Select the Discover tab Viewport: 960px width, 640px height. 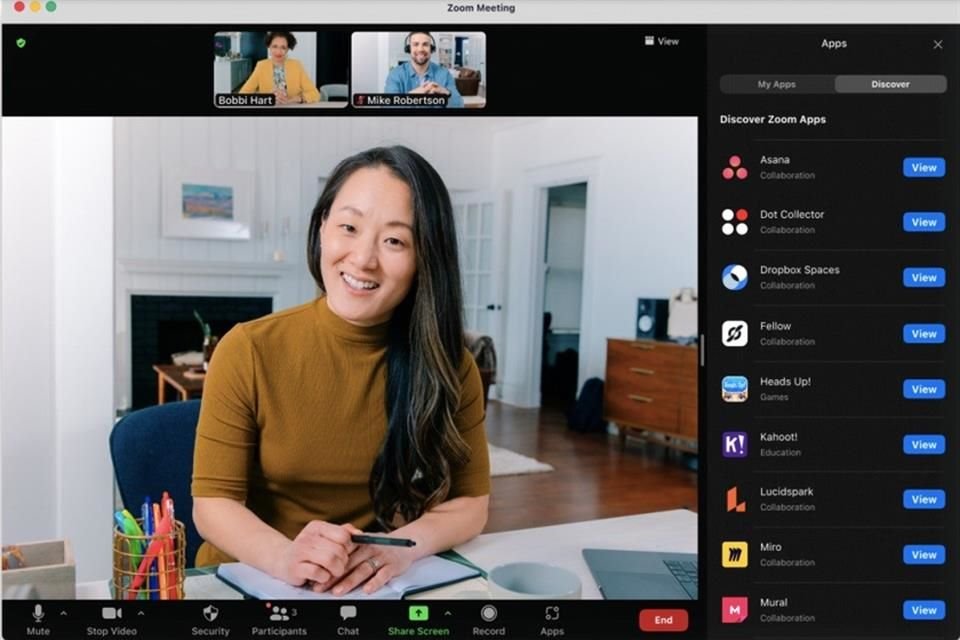pos(890,84)
